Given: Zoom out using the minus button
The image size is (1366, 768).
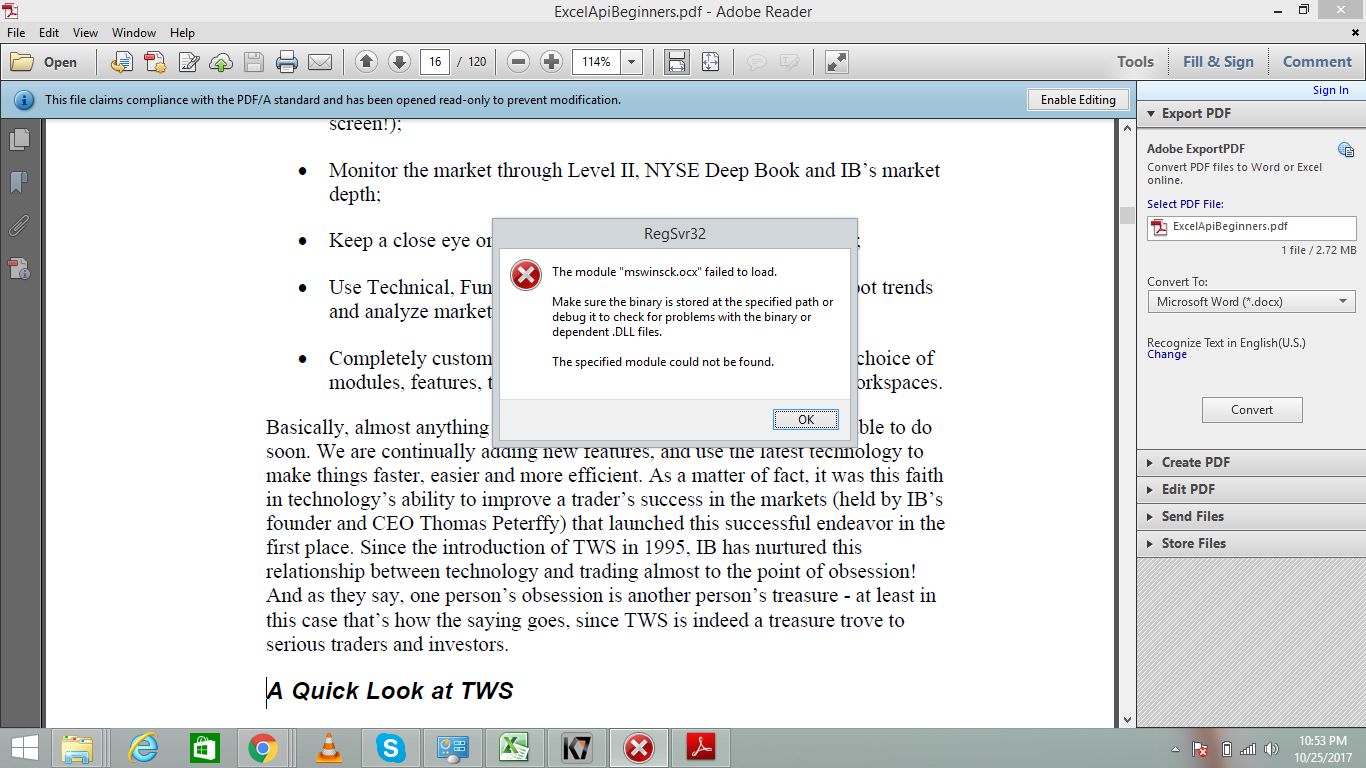Looking at the screenshot, I should (518, 62).
